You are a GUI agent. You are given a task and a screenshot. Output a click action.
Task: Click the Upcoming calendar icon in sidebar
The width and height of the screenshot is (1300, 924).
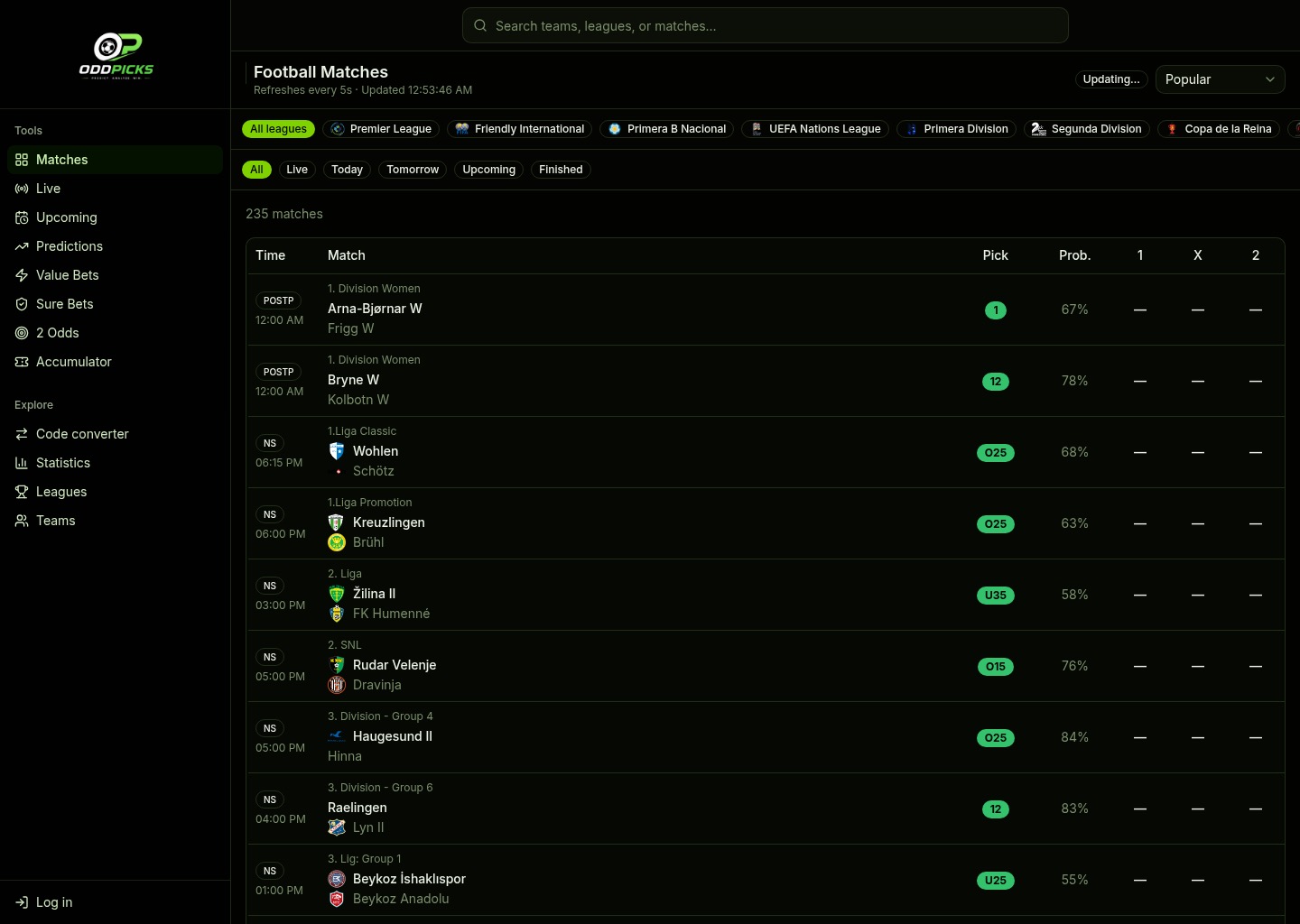22,217
